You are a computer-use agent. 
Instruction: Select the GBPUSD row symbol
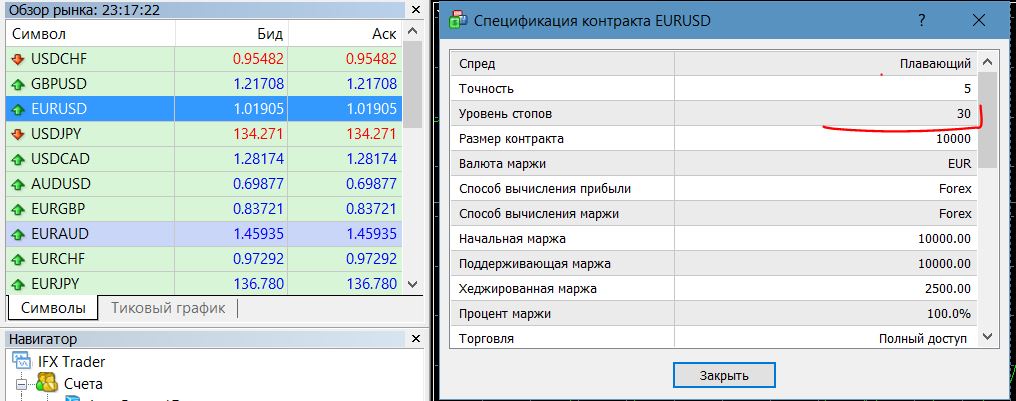[59, 84]
